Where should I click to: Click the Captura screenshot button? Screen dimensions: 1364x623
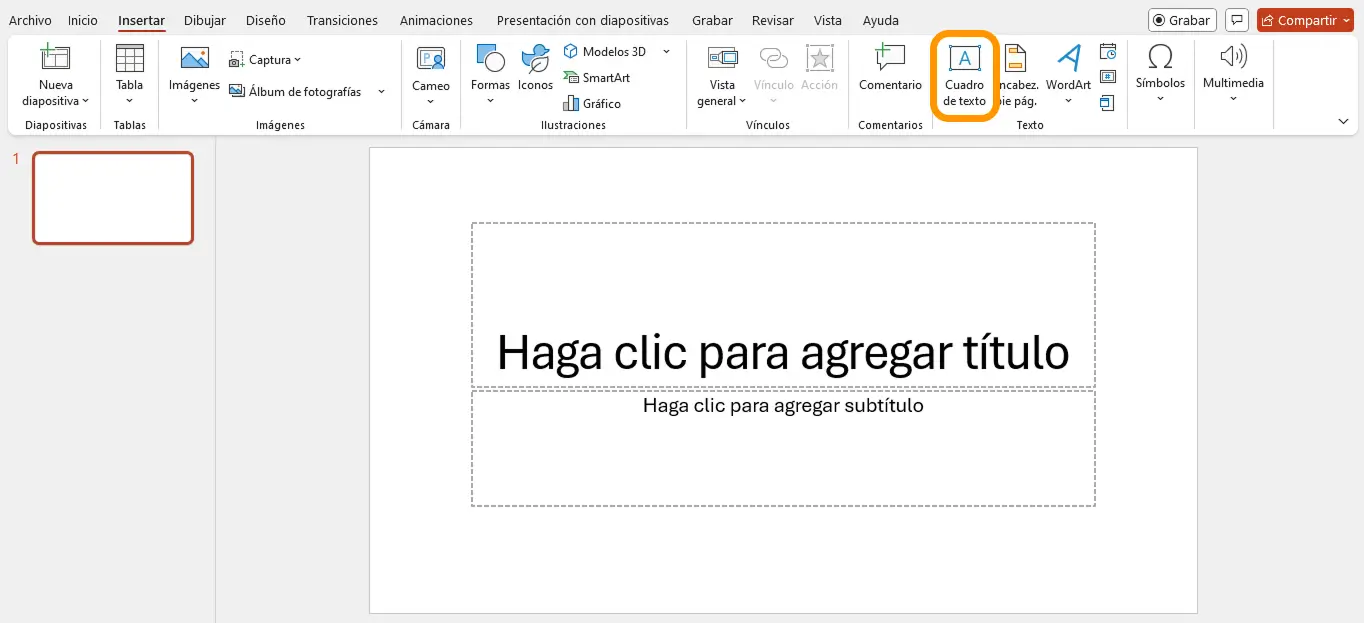click(265, 60)
